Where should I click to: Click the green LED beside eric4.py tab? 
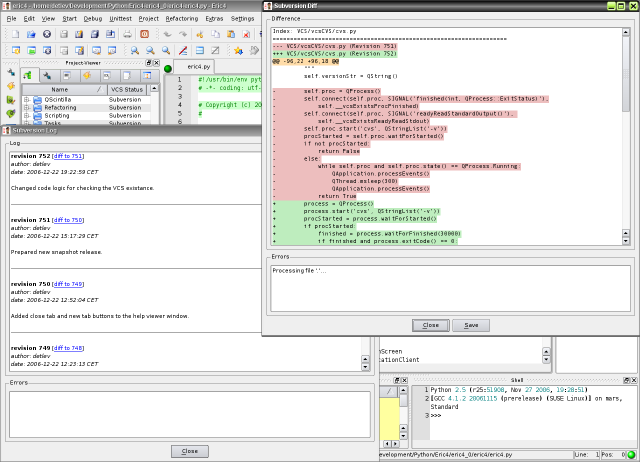pyautogui.click(x=168, y=69)
